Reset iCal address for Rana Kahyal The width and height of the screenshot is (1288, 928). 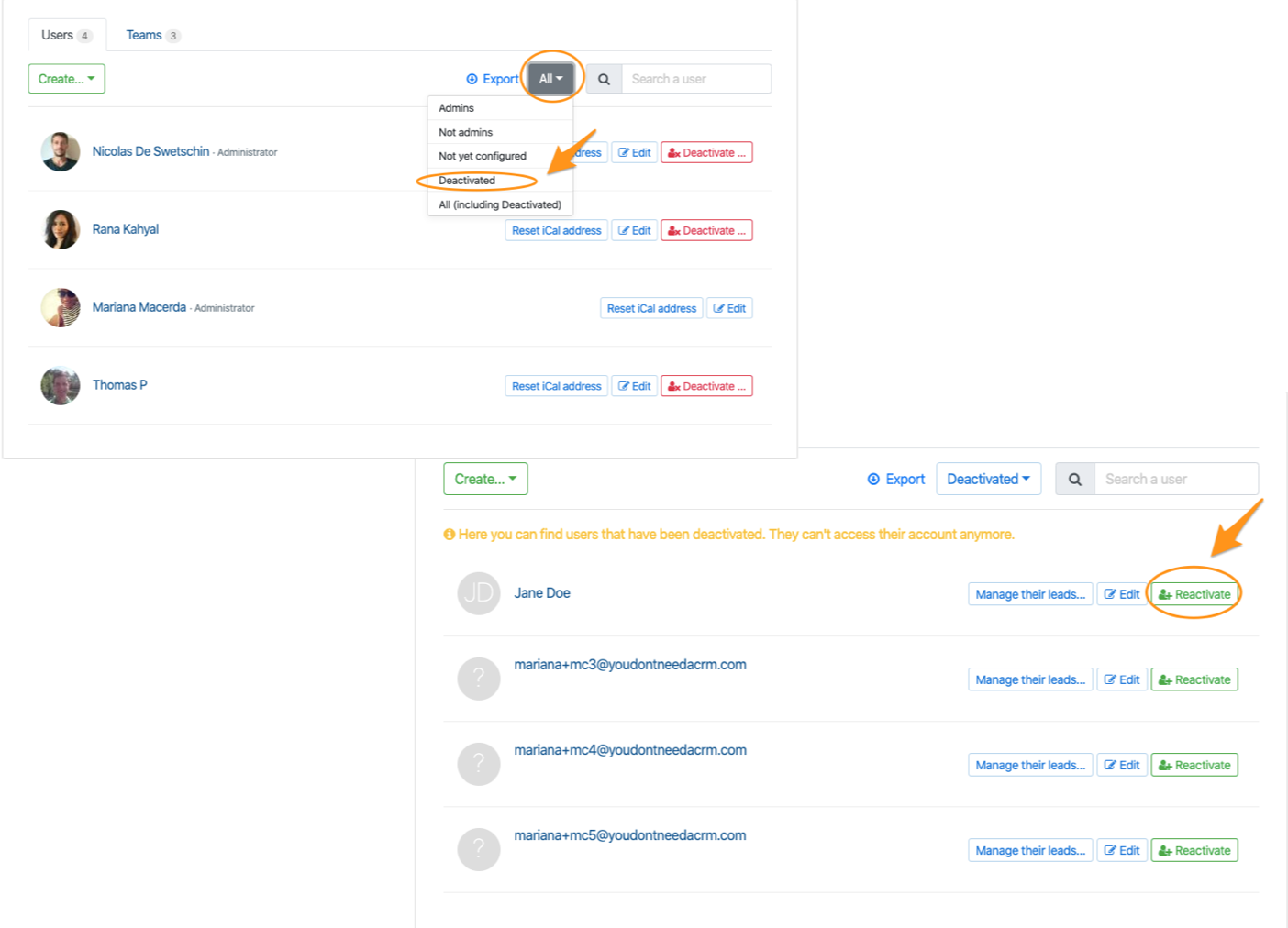tap(556, 231)
